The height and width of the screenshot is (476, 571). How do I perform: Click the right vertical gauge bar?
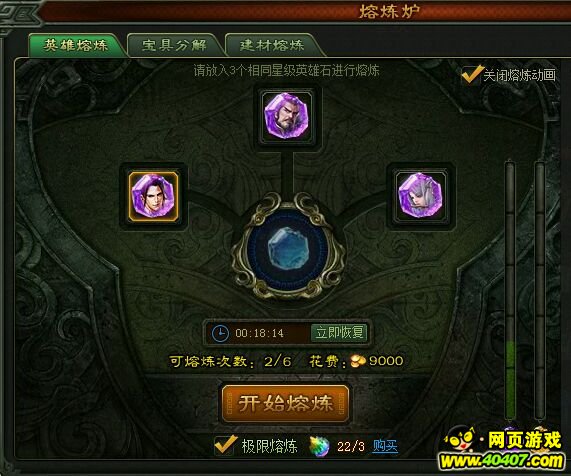point(540,291)
